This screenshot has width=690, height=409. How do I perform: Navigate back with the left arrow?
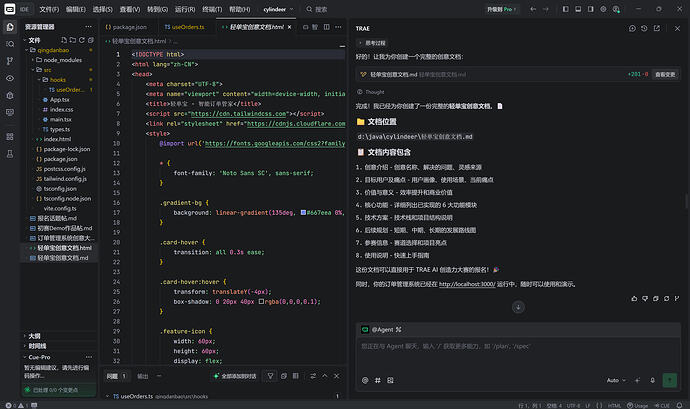533,9
